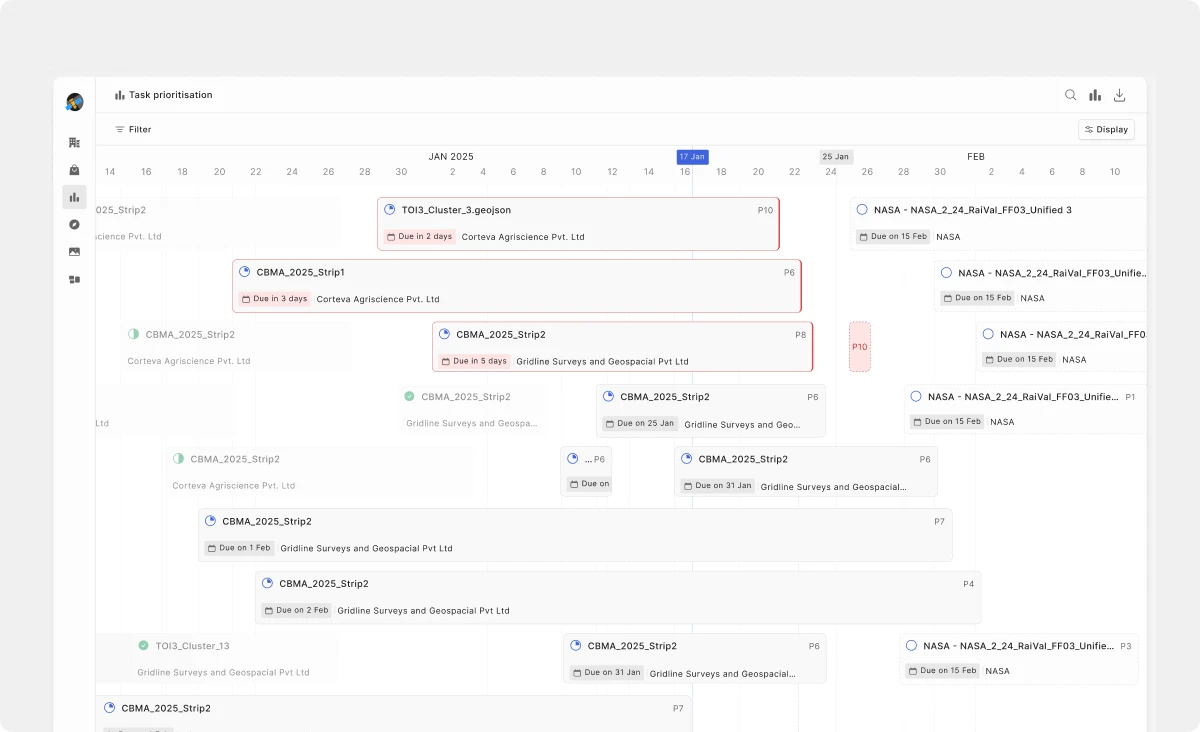Image resolution: width=1200 pixels, height=732 pixels.
Task: Click the download icon in header
Action: [x=1120, y=95]
